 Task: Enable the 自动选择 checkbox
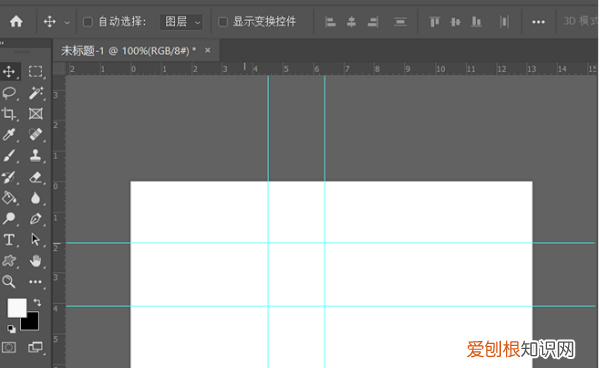coord(88,22)
